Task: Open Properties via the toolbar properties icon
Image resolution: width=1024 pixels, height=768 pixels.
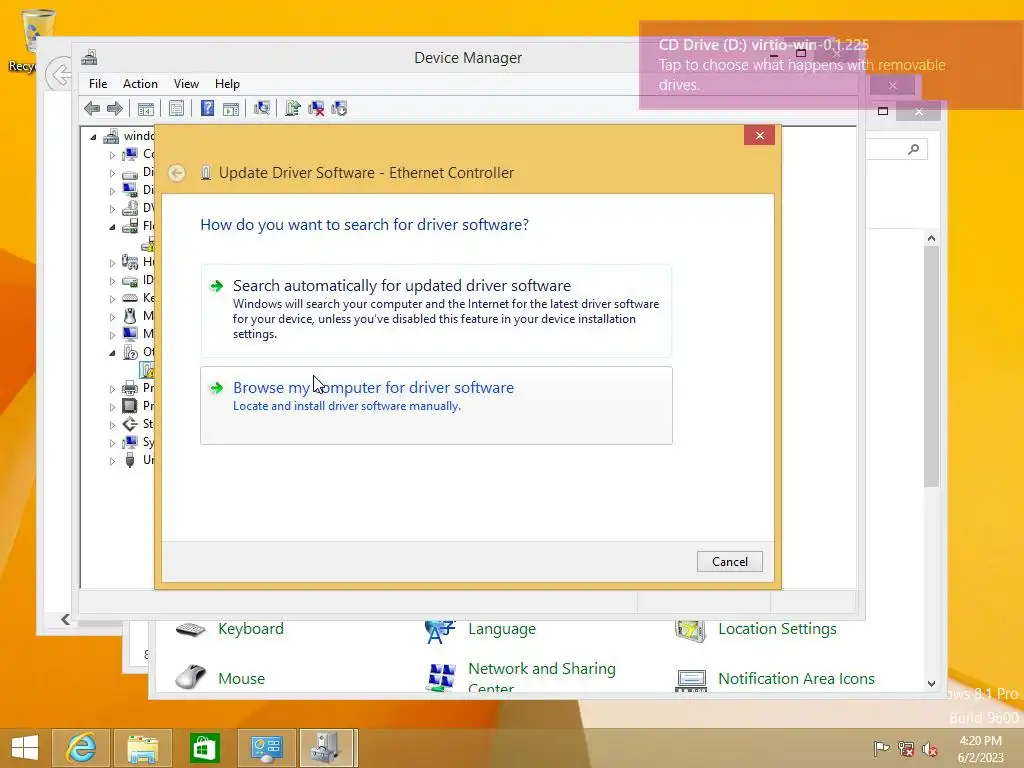Action: (176, 108)
